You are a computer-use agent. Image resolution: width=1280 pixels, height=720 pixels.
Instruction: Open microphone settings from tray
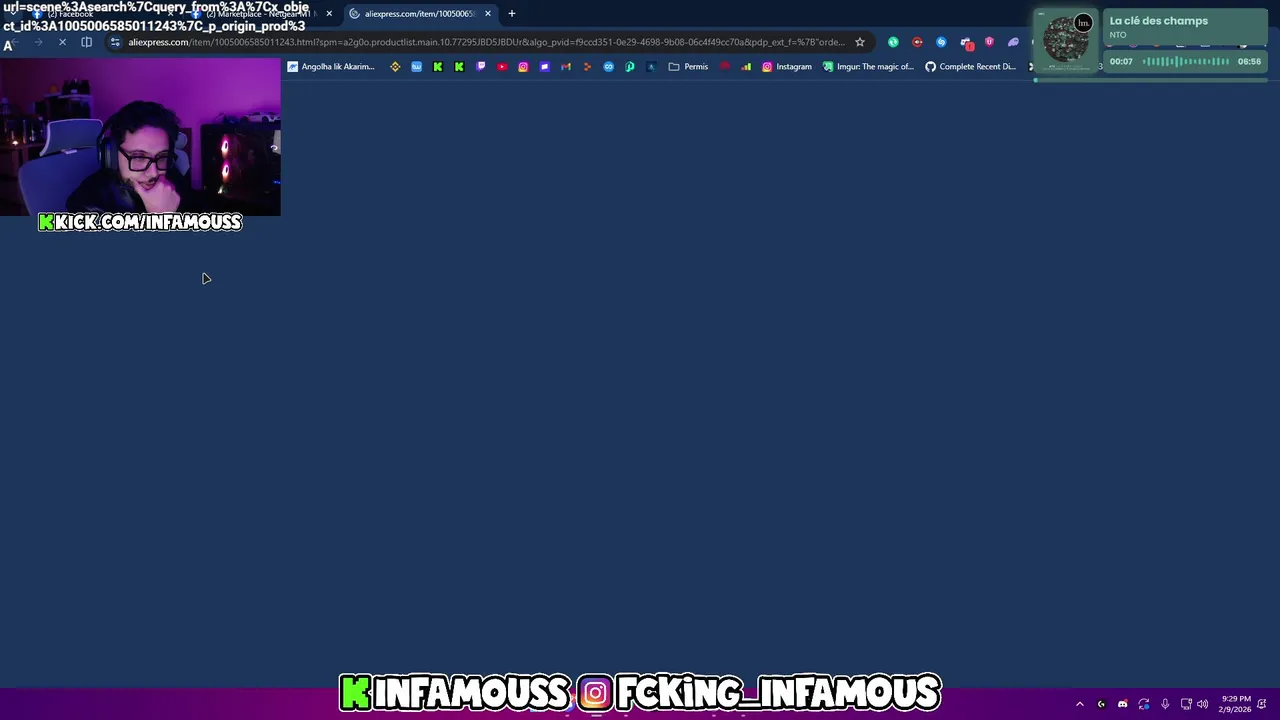[x=1165, y=704]
